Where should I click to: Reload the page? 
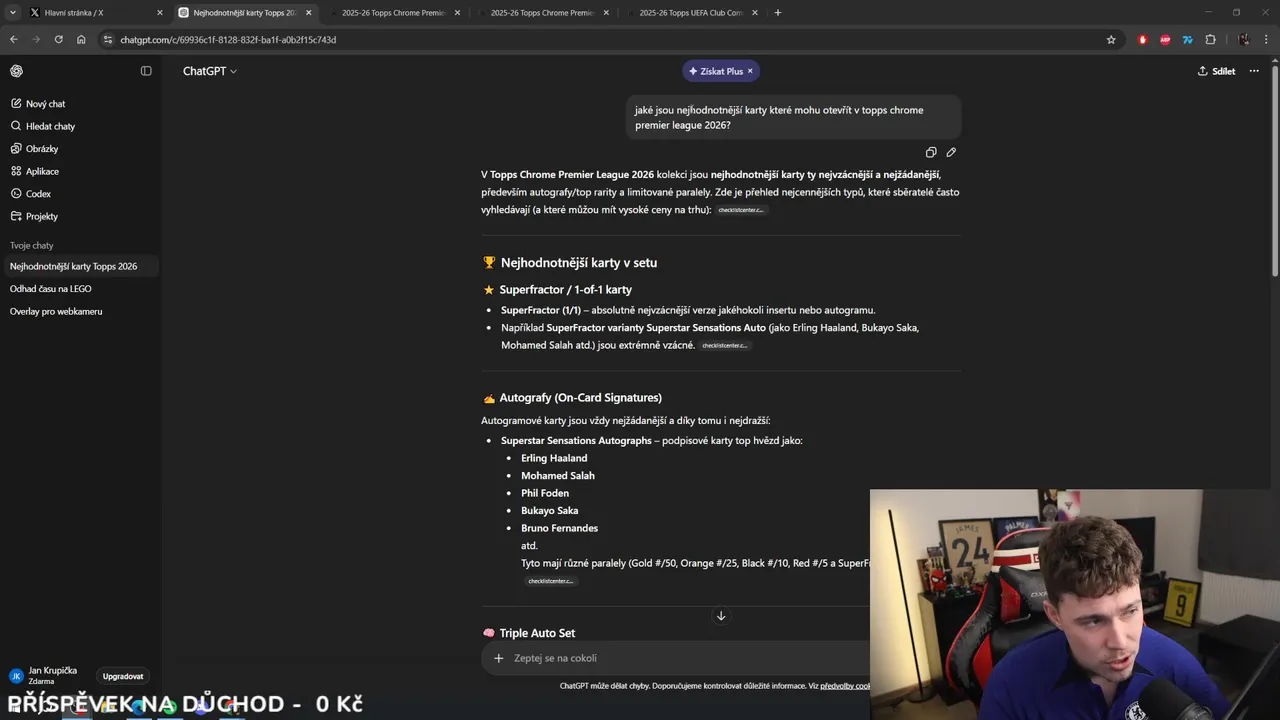pyautogui.click(x=58, y=40)
